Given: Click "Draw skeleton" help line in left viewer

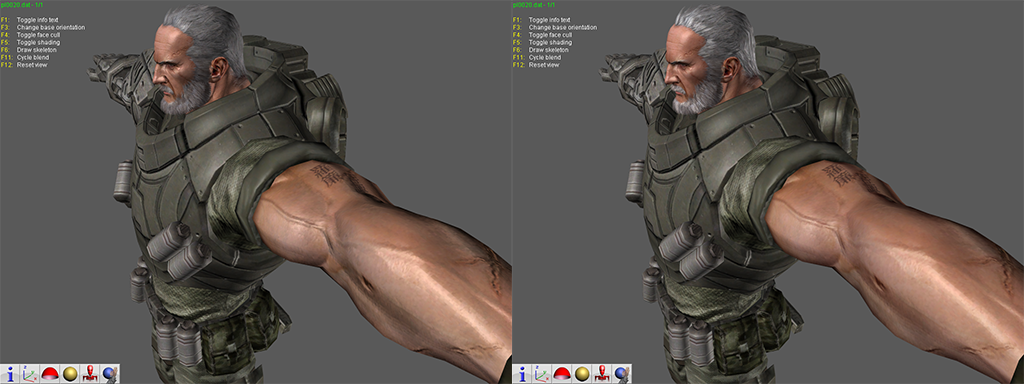Looking at the screenshot, I should click(37, 50).
